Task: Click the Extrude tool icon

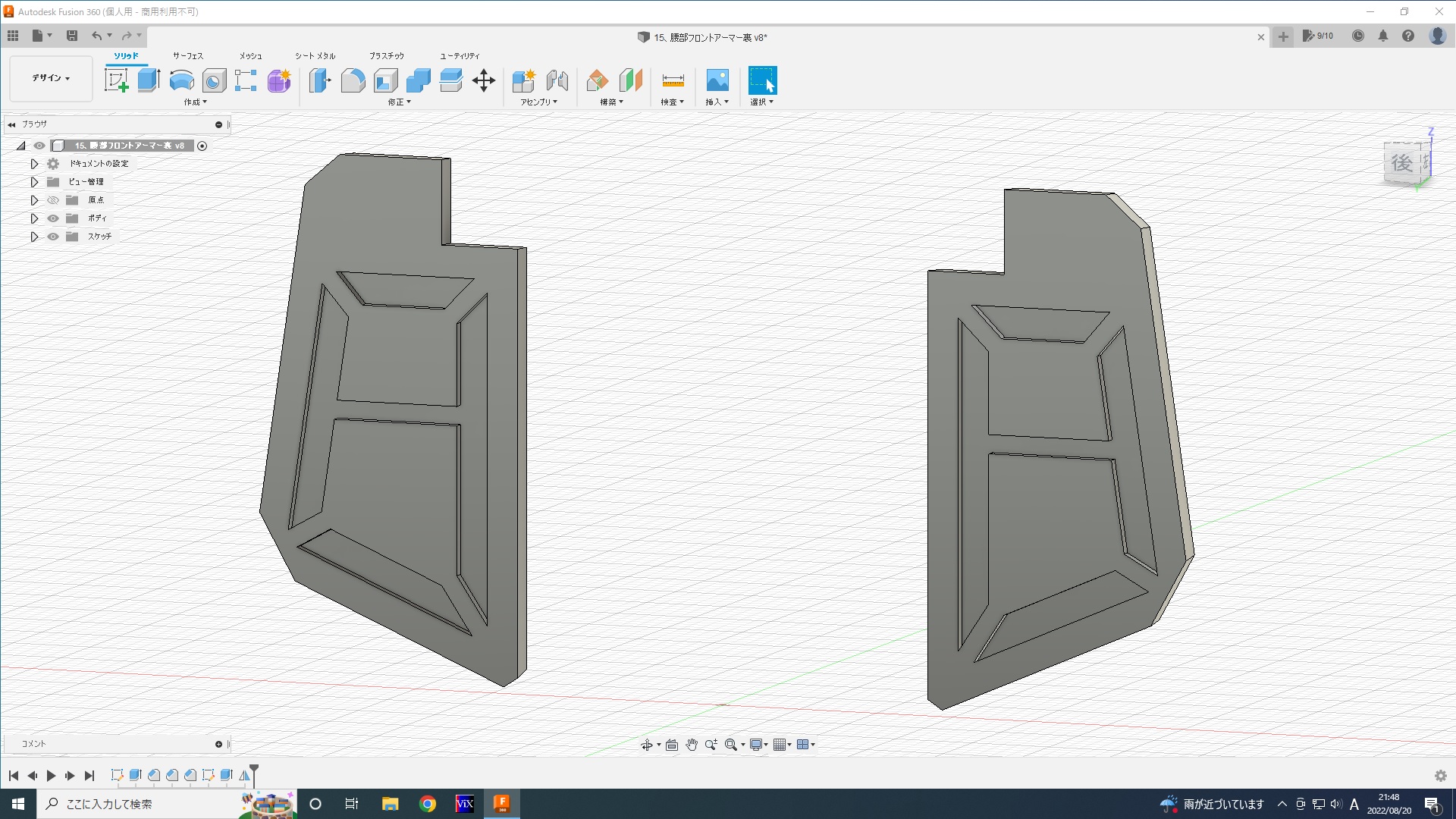Action: tap(149, 80)
